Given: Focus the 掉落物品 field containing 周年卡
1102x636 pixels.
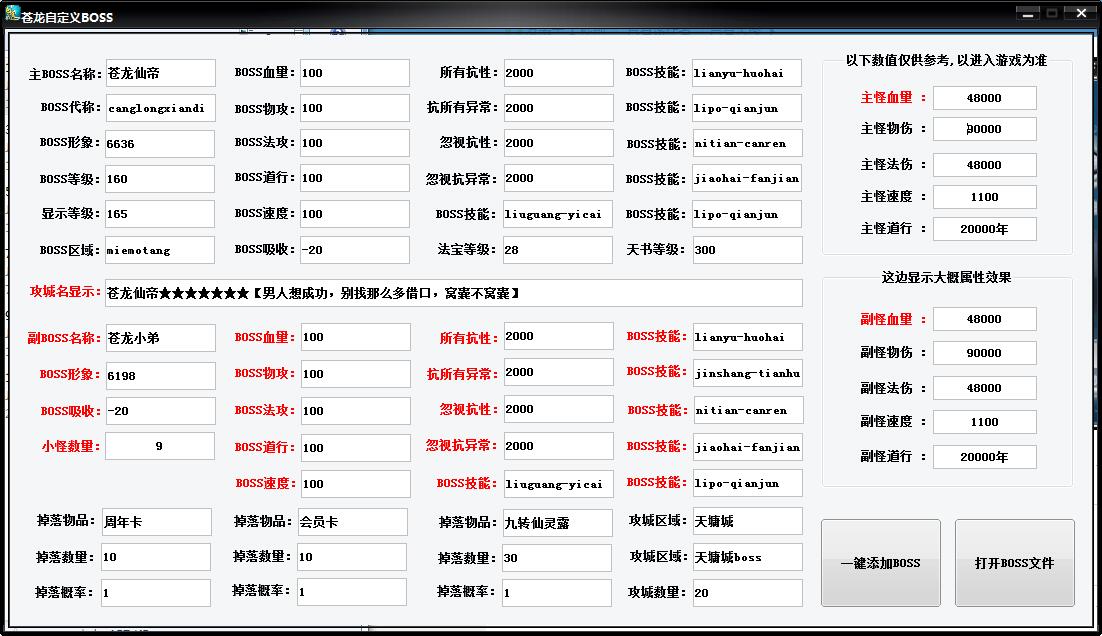Looking at the screenshot, I should pos(156,522).
